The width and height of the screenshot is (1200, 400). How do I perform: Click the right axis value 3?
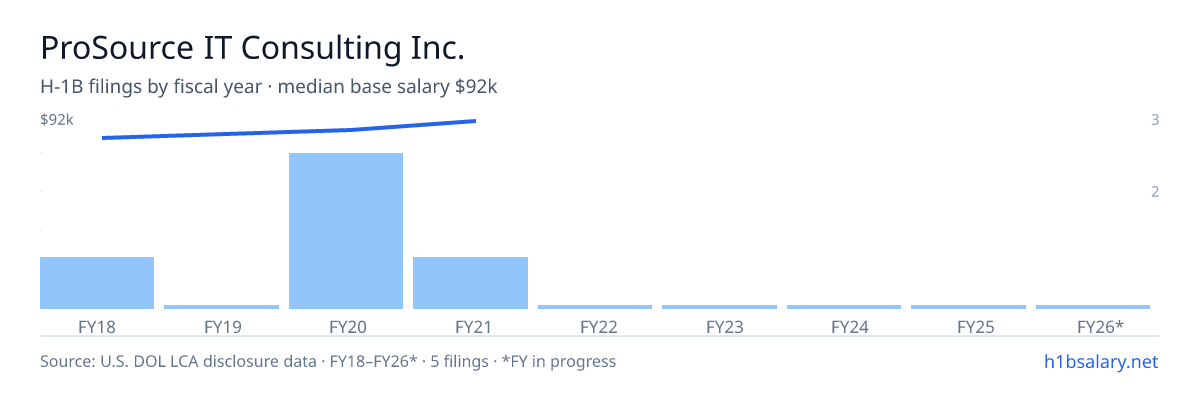pyautogui.click(x=1155, y=120)
